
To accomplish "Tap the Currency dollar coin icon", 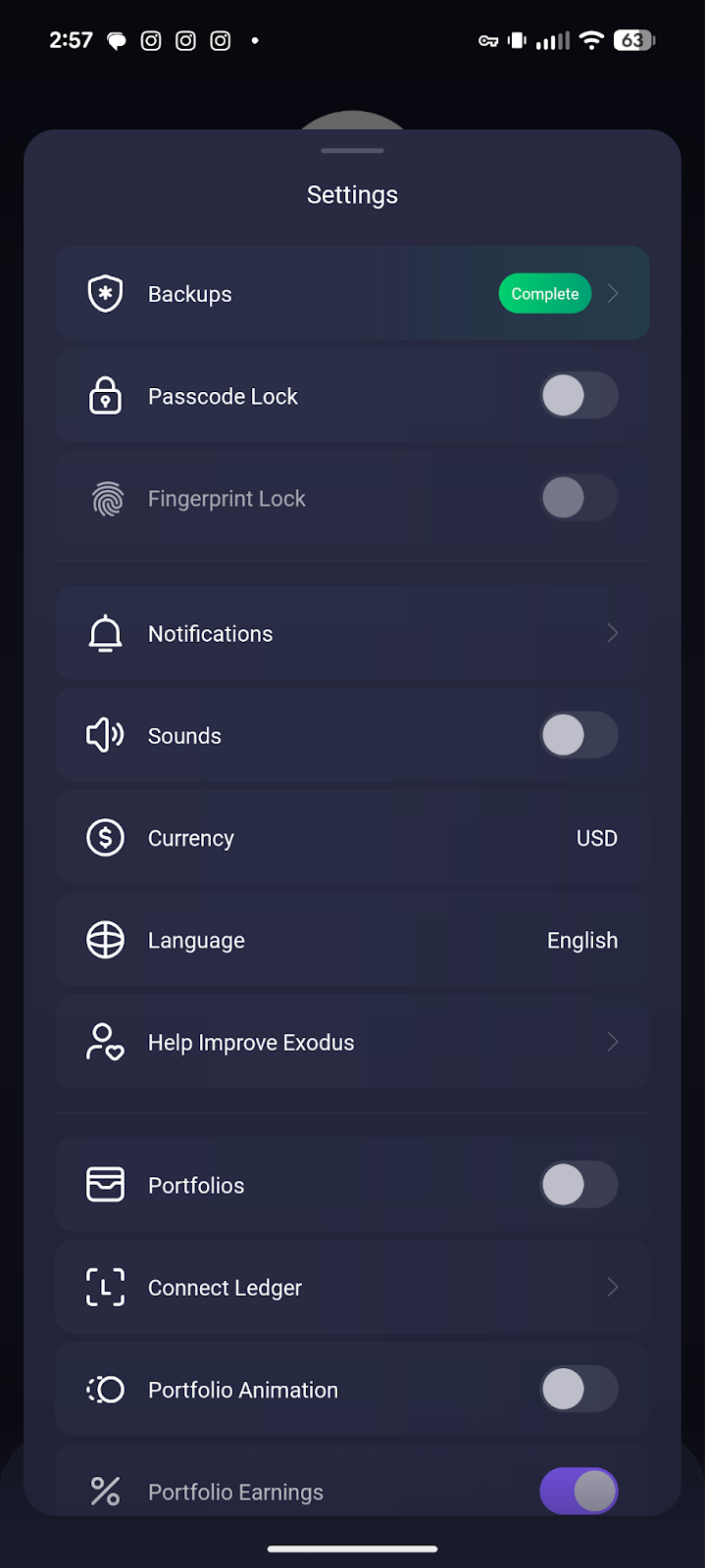I will point(105,838).
